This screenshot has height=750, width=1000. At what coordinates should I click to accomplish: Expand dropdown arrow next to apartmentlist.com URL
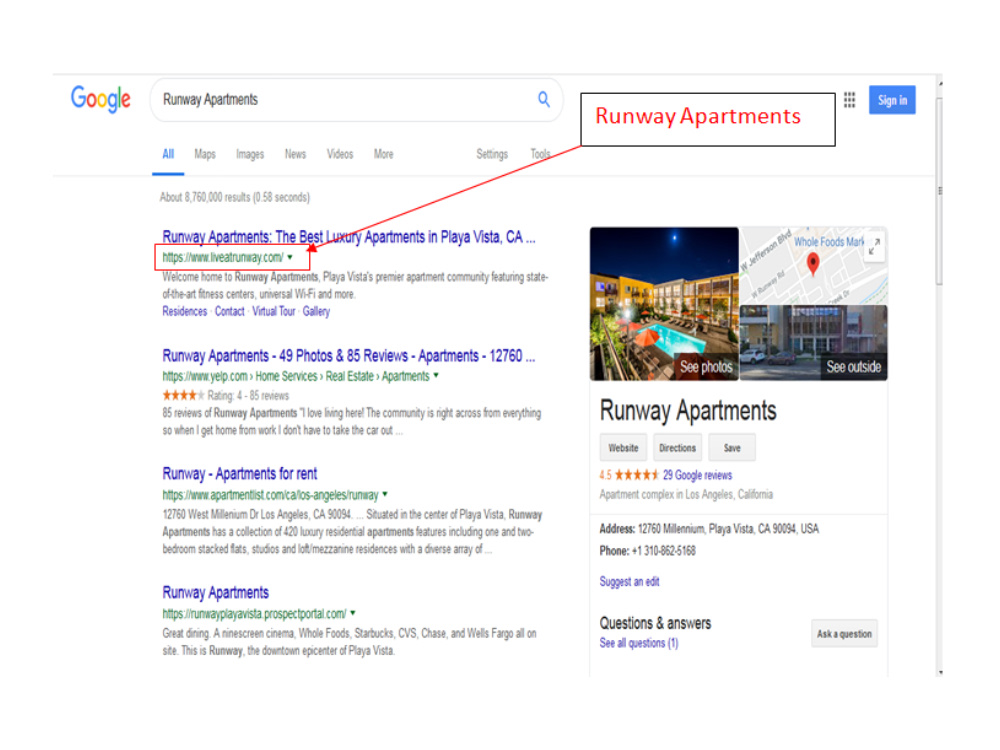pos(385,494)
